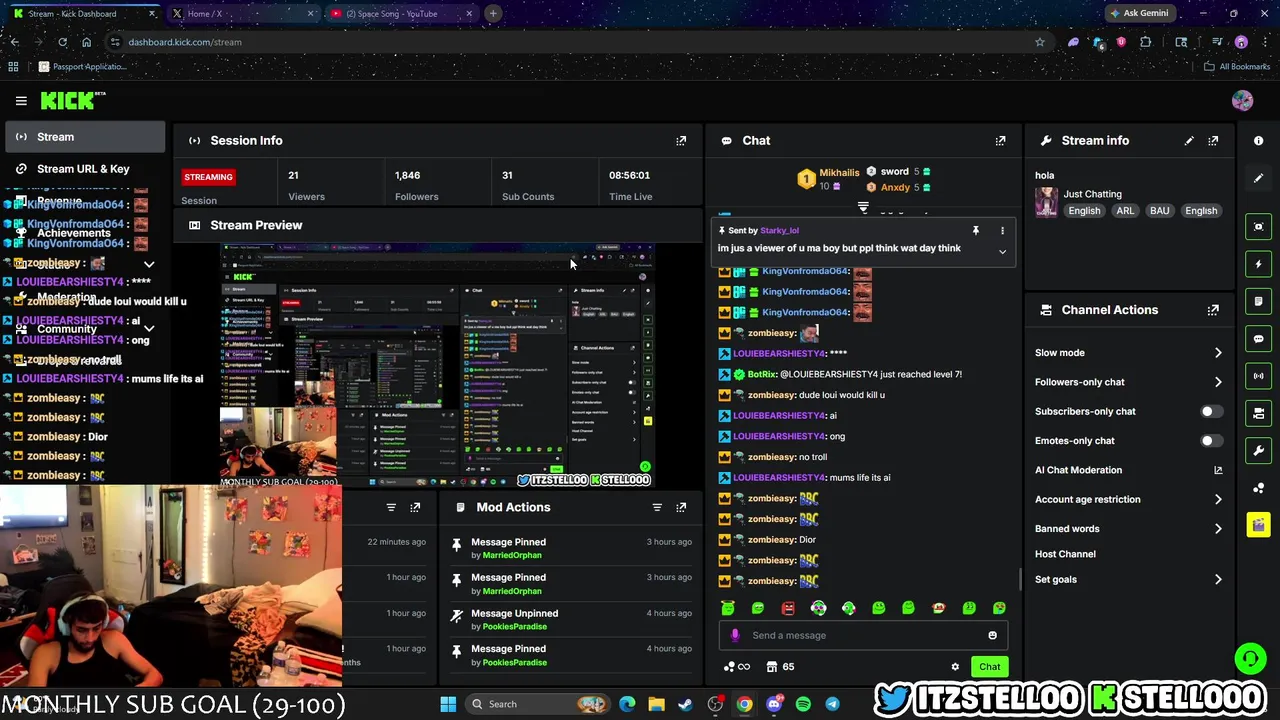This screenshot has height=720, width=1280.
Task: Expand the pinned message chevron
Action: (x=1002, y=252)
